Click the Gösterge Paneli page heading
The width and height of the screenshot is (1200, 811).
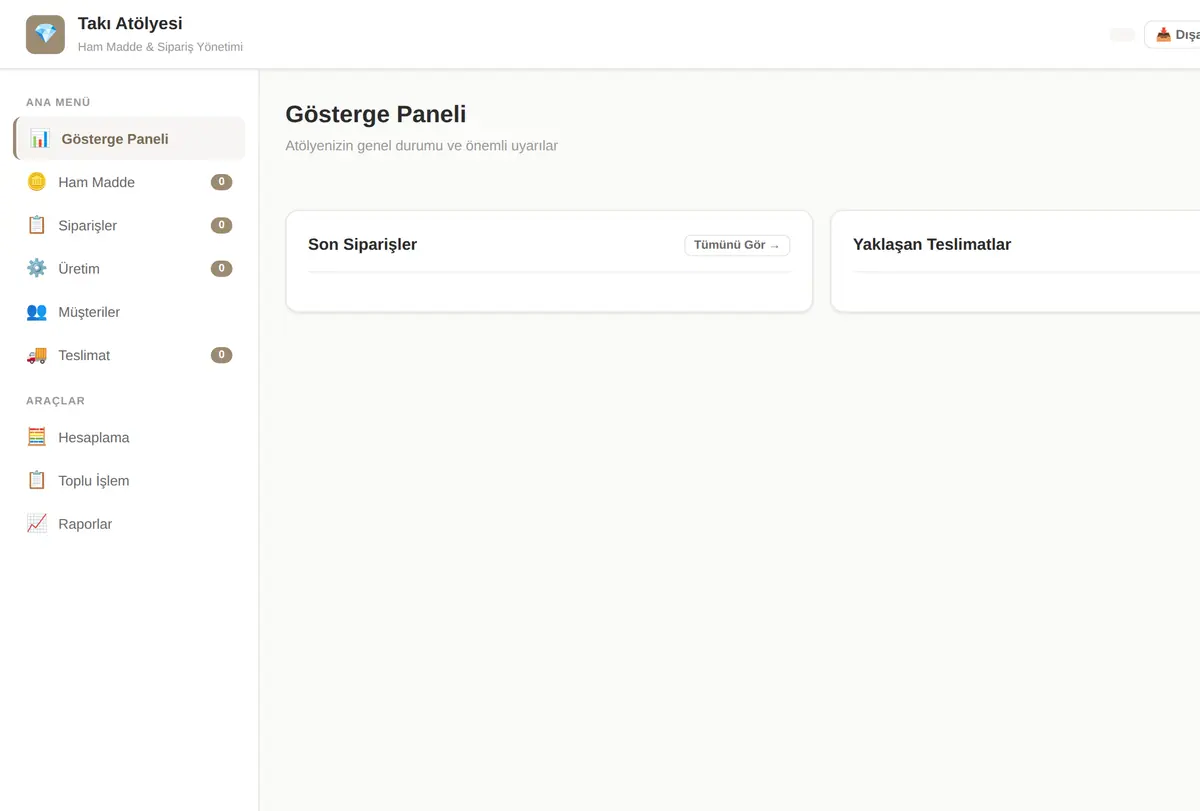point(376,114)
